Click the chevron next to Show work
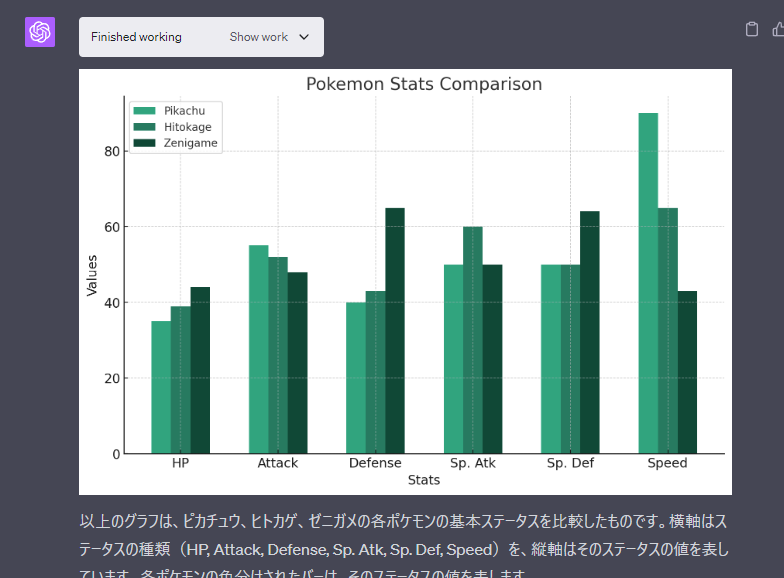784x578 pixels. pyautogui.click(x=304, y=37)
